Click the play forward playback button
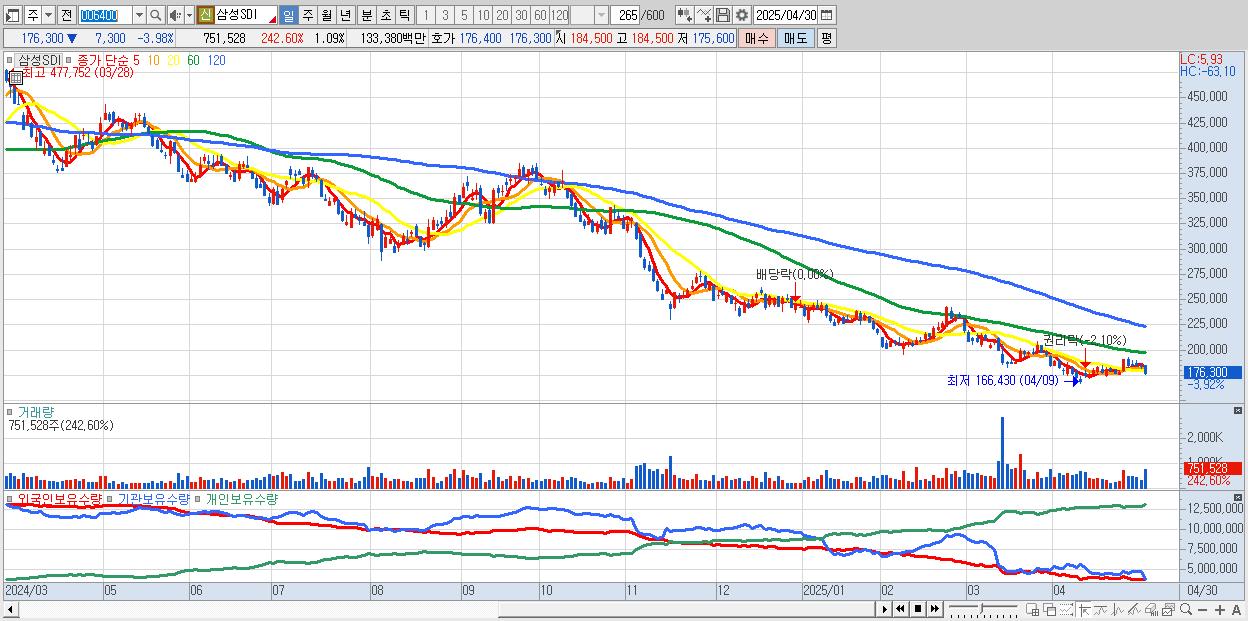The width and height of the screenshot is (1248, 621). click(885, 609)
